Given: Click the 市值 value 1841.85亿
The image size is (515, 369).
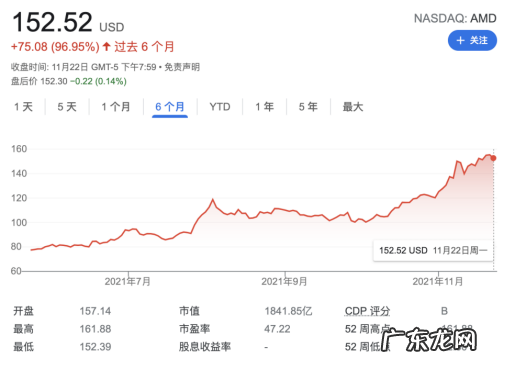Looking at the screenshot, I should [288, 311].
